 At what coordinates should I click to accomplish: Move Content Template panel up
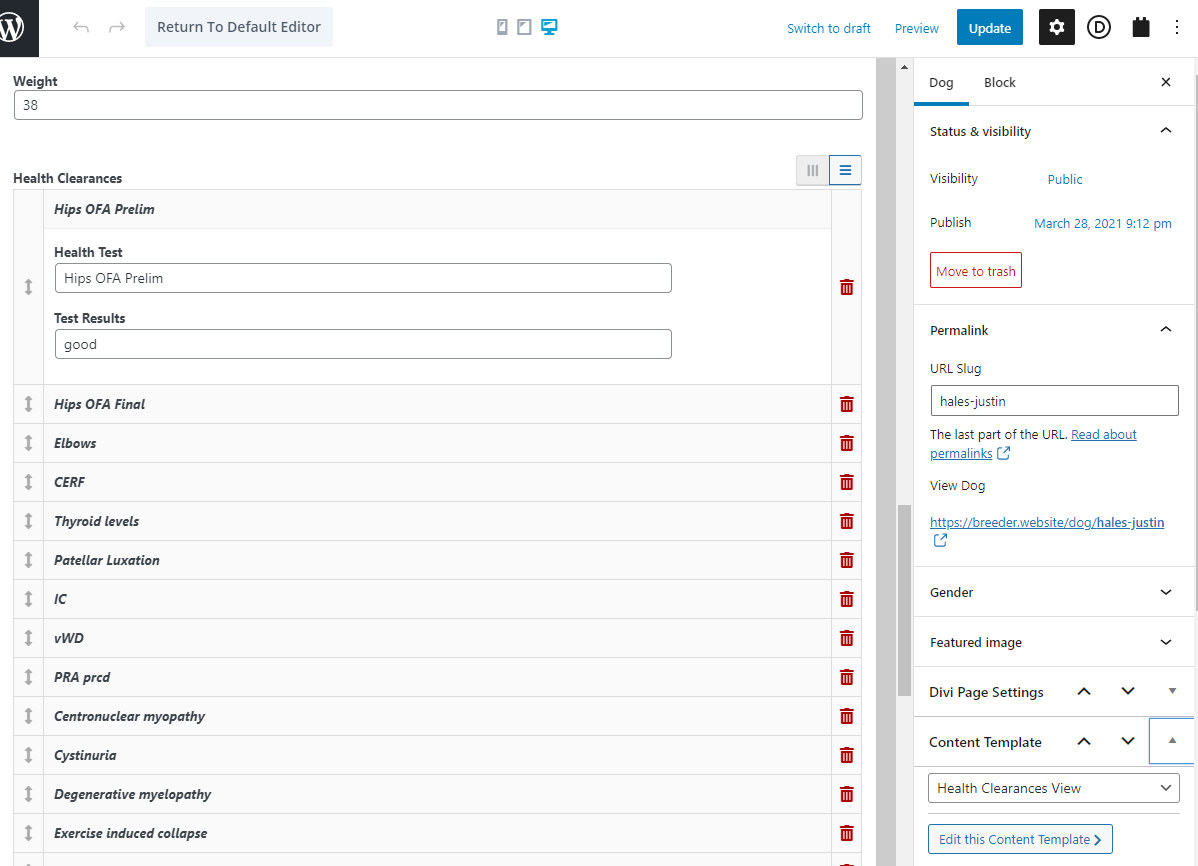1083,741
